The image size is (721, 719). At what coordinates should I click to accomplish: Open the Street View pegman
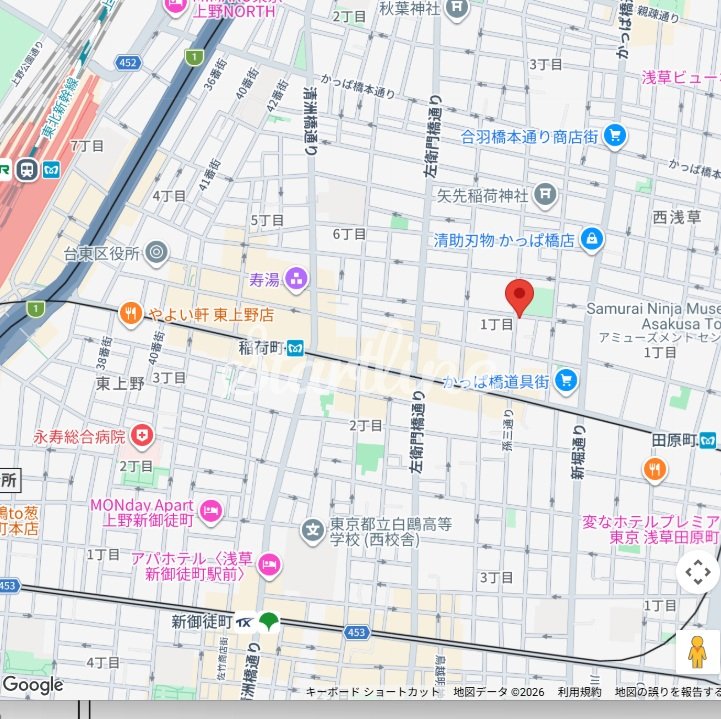(x=697, y=651)
